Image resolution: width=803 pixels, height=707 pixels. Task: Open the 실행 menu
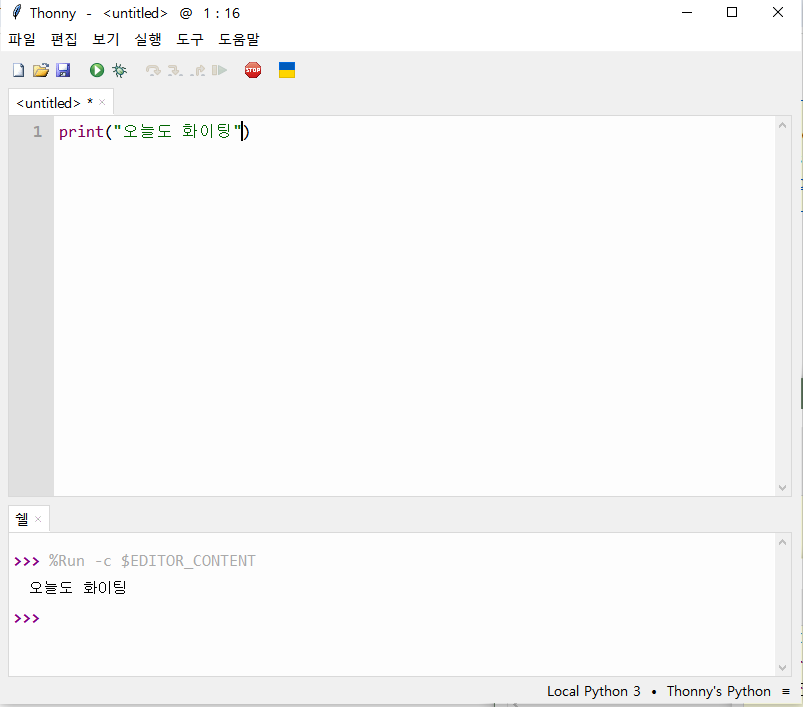[x=148, y=39]
